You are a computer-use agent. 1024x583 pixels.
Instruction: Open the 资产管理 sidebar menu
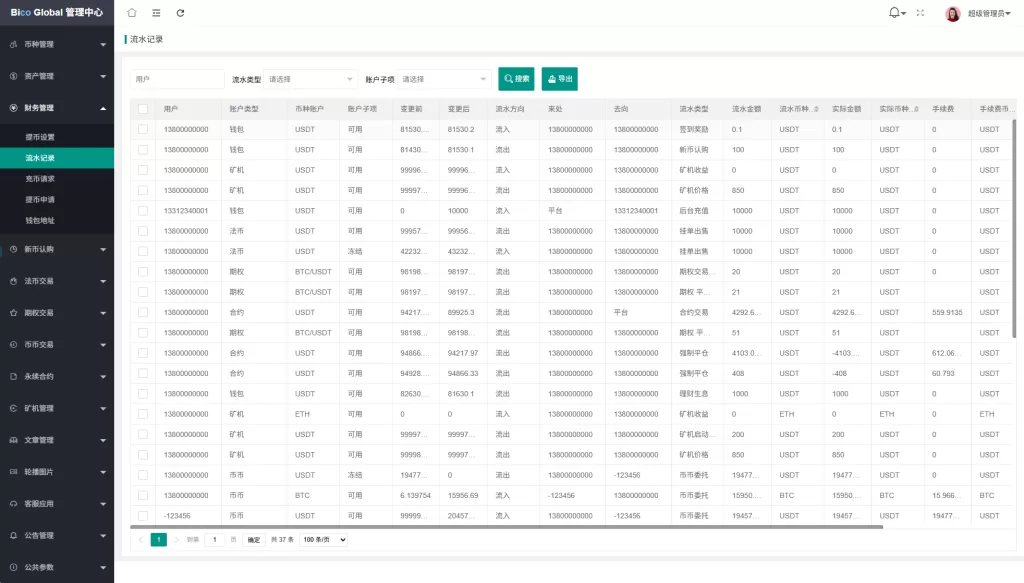57,76
